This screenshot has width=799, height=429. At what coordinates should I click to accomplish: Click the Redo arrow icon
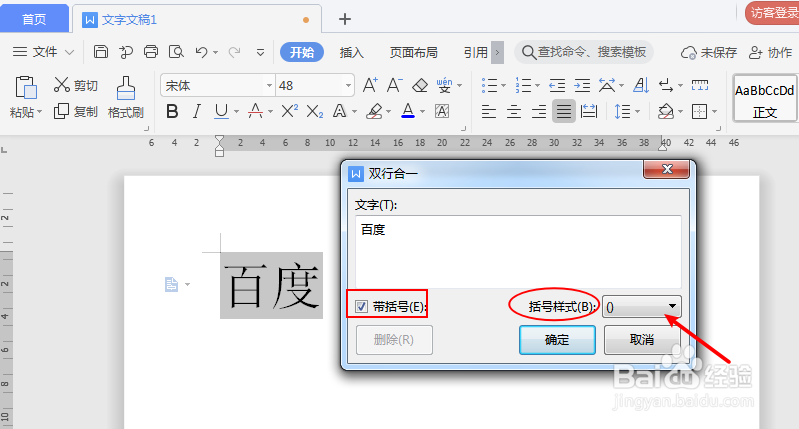coord(234,52)
